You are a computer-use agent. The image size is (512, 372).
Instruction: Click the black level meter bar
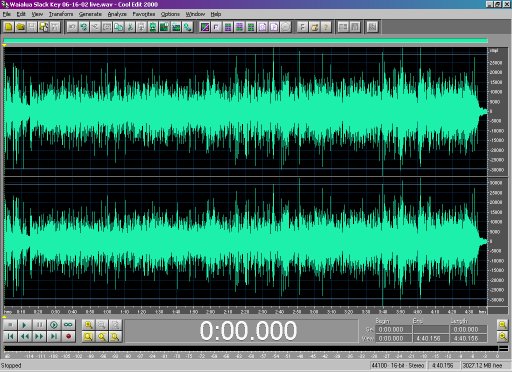[x=251, y=349]
